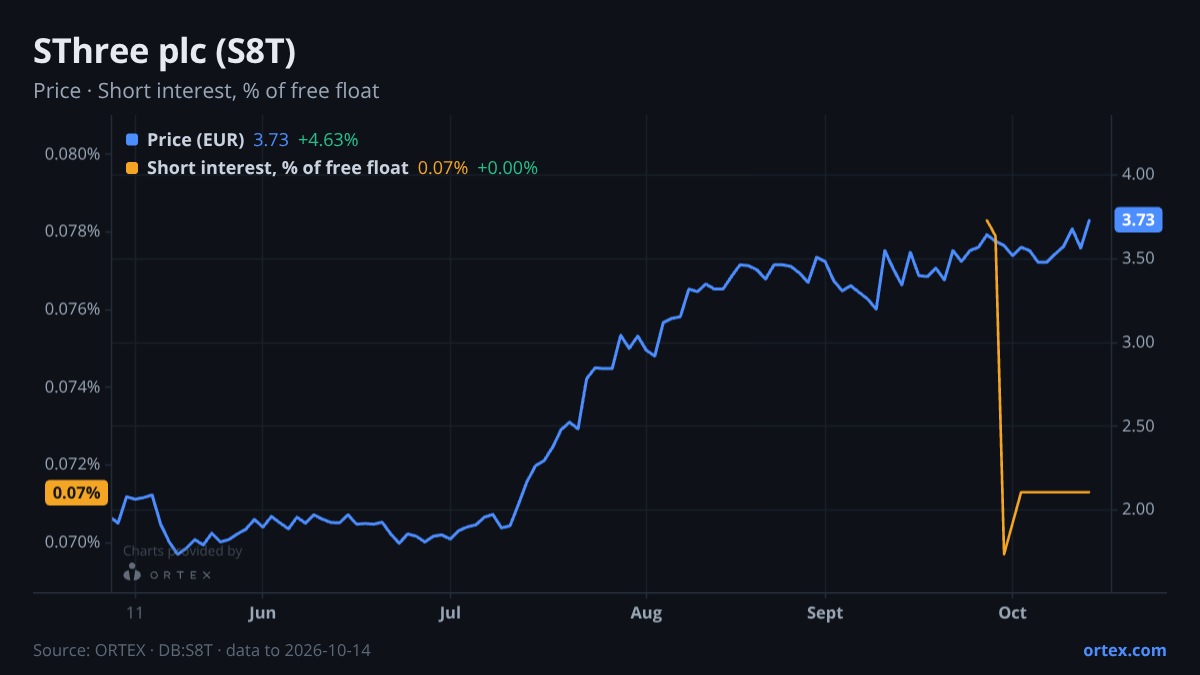Image resolution: width=1200 pixels, height=675 pixels.
Task: Click the 11 date label on x-axis
Action: tap(135, 613)
